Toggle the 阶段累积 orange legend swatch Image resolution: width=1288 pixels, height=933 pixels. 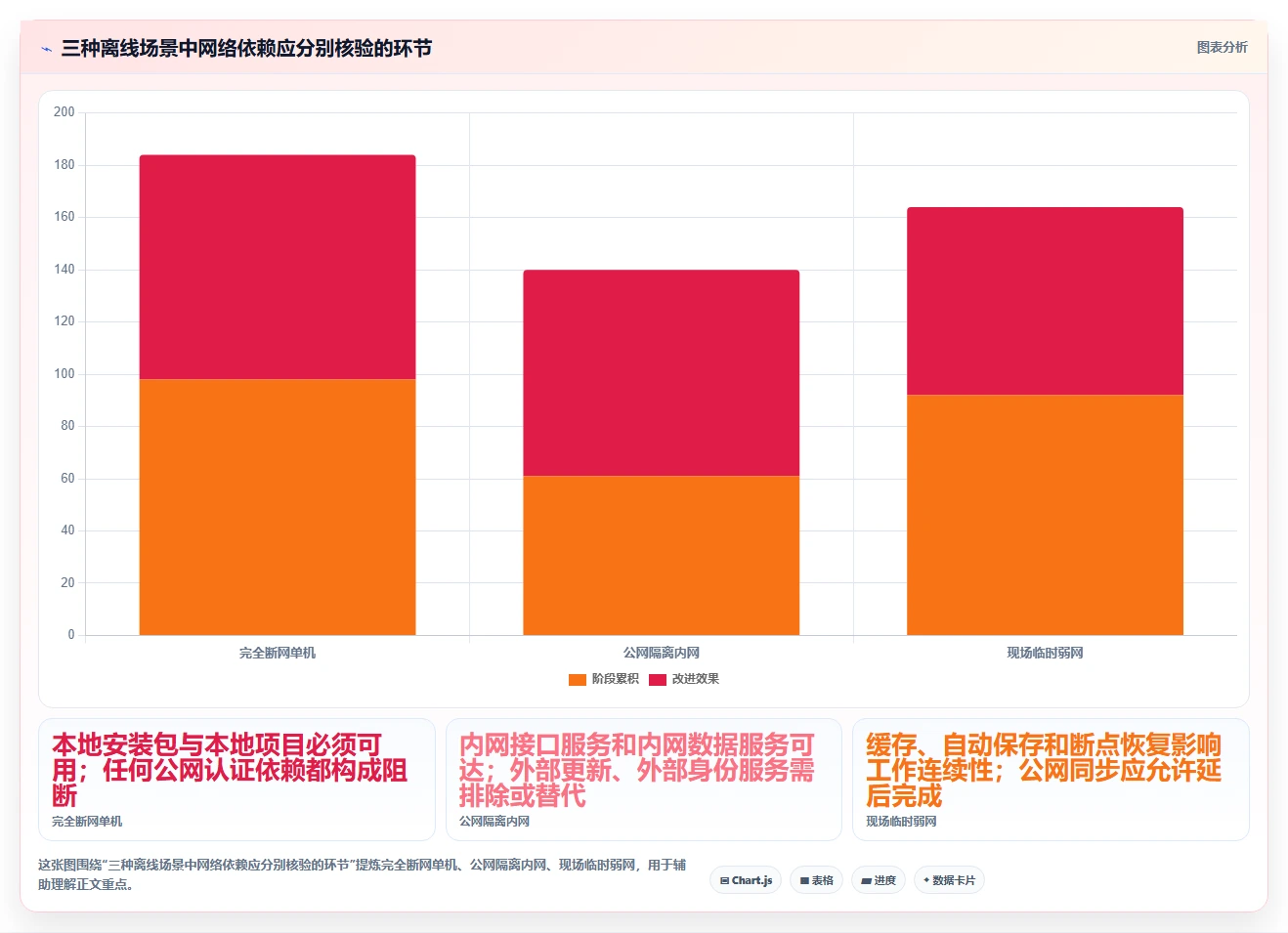click(577, 679)
